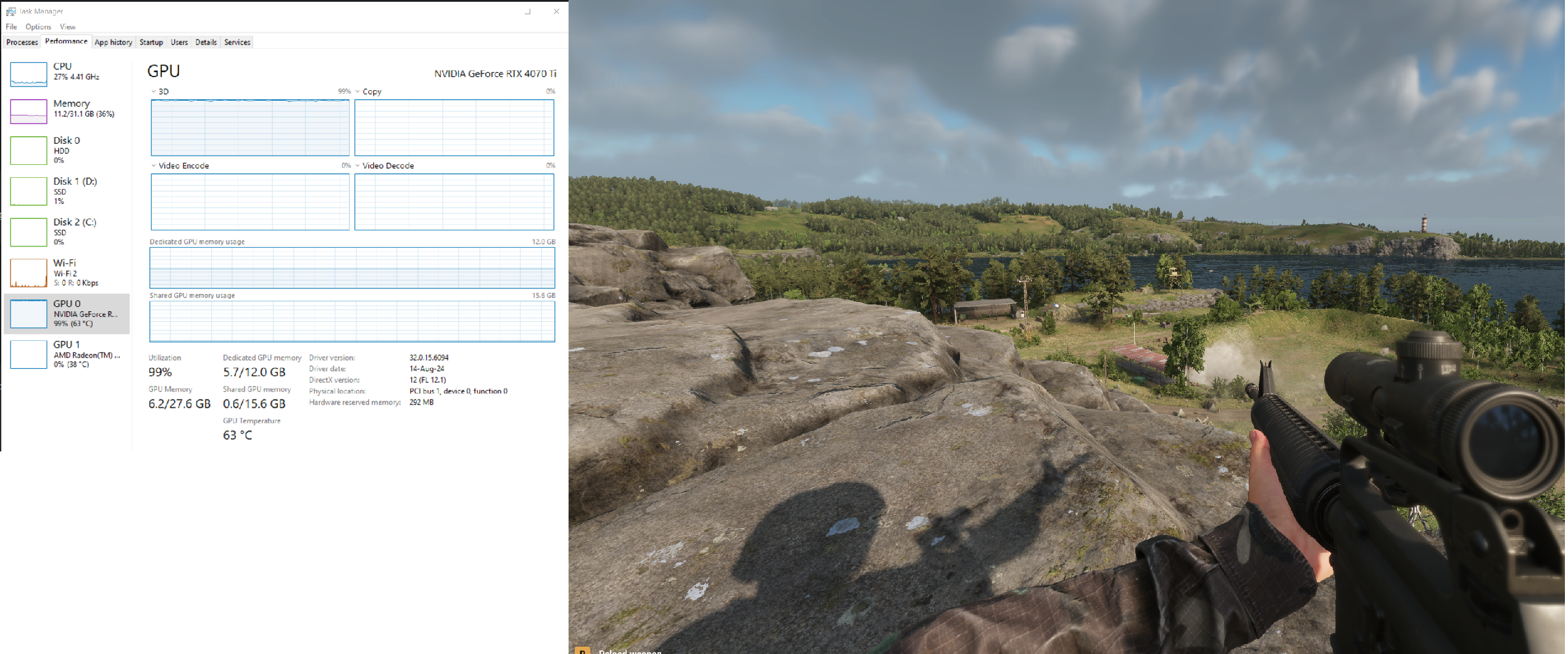Select the Disk 2 (C:) graph thumbnail
The width and height of the screenshot is (1568, 654).
[28, 232]
